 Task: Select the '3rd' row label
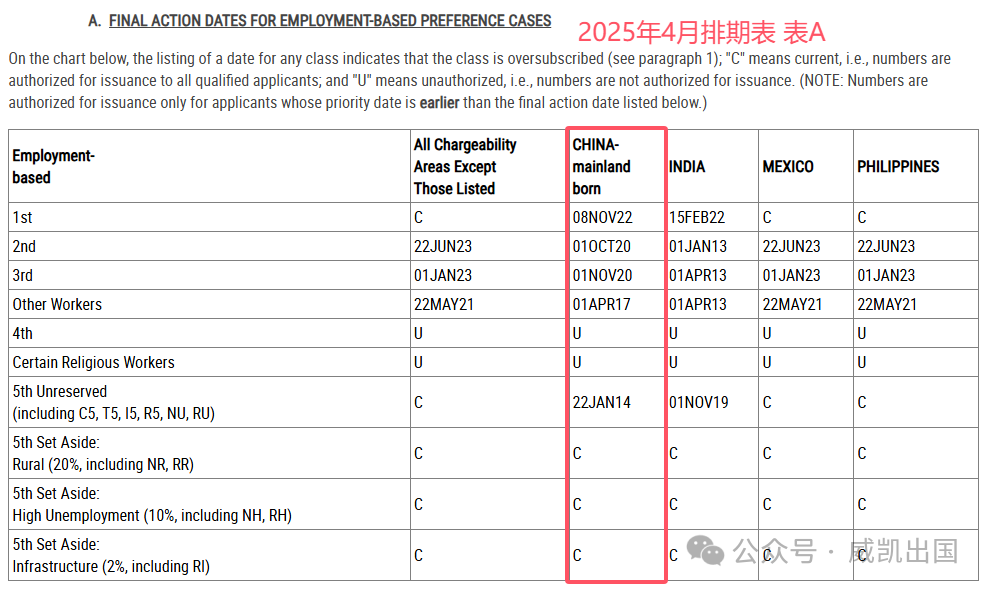[x=22, y=275]
